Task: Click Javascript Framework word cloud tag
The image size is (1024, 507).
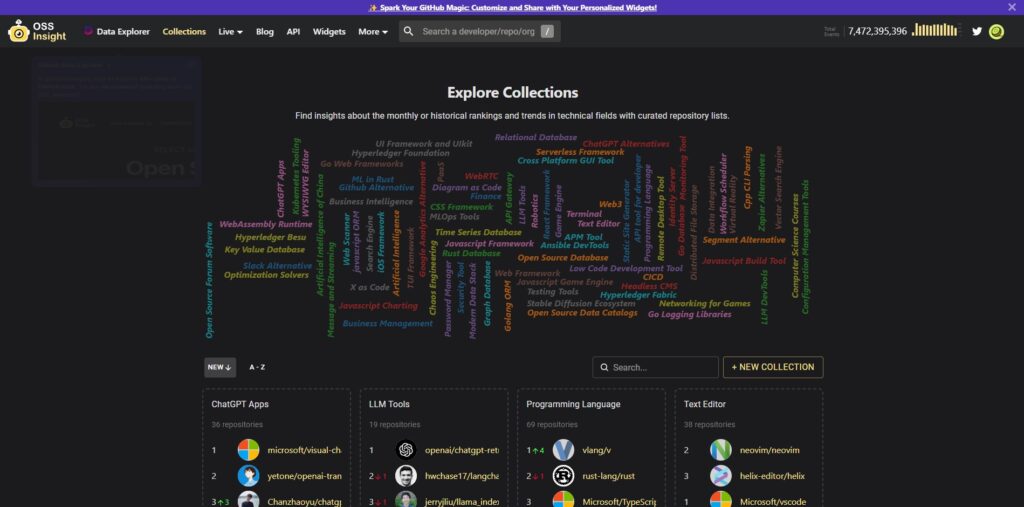Action: click(x=489, y=244)
